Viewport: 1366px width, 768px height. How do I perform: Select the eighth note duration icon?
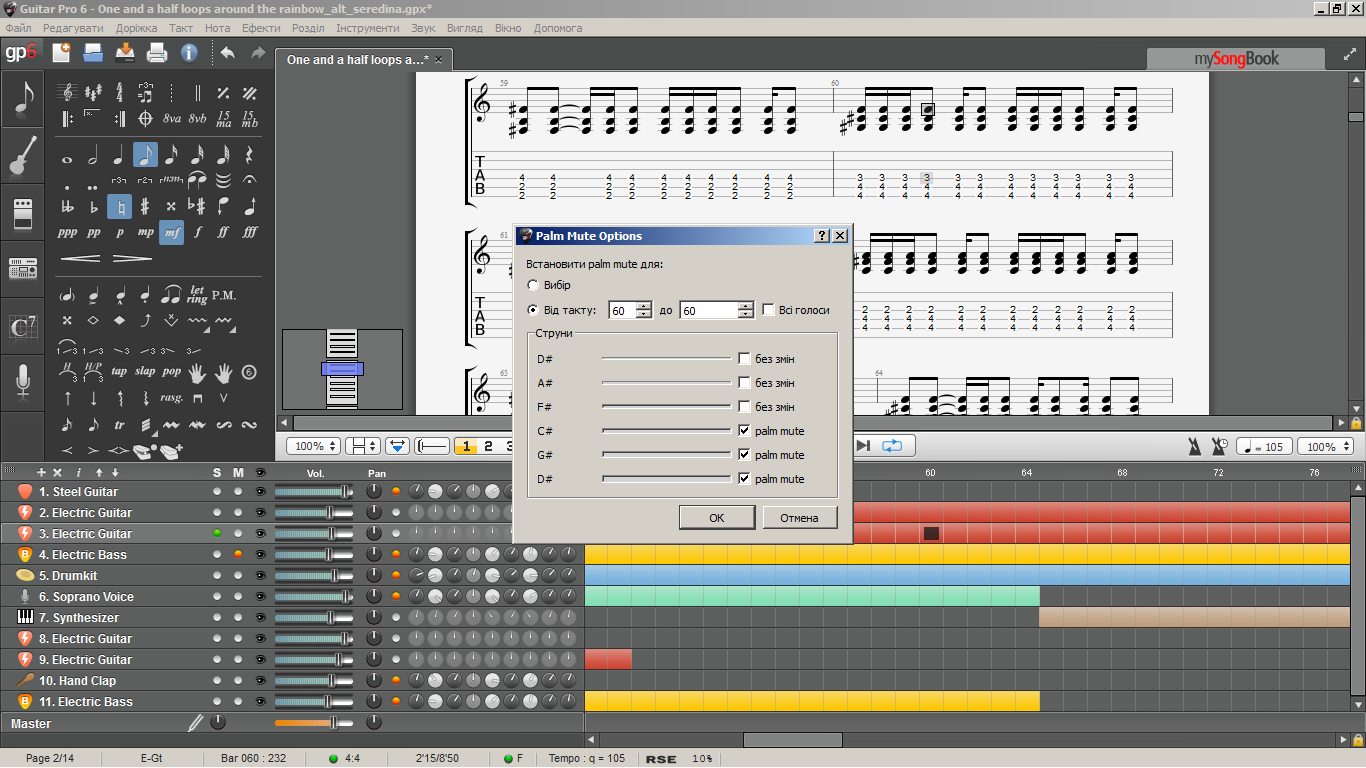click(x=145, y=155)
